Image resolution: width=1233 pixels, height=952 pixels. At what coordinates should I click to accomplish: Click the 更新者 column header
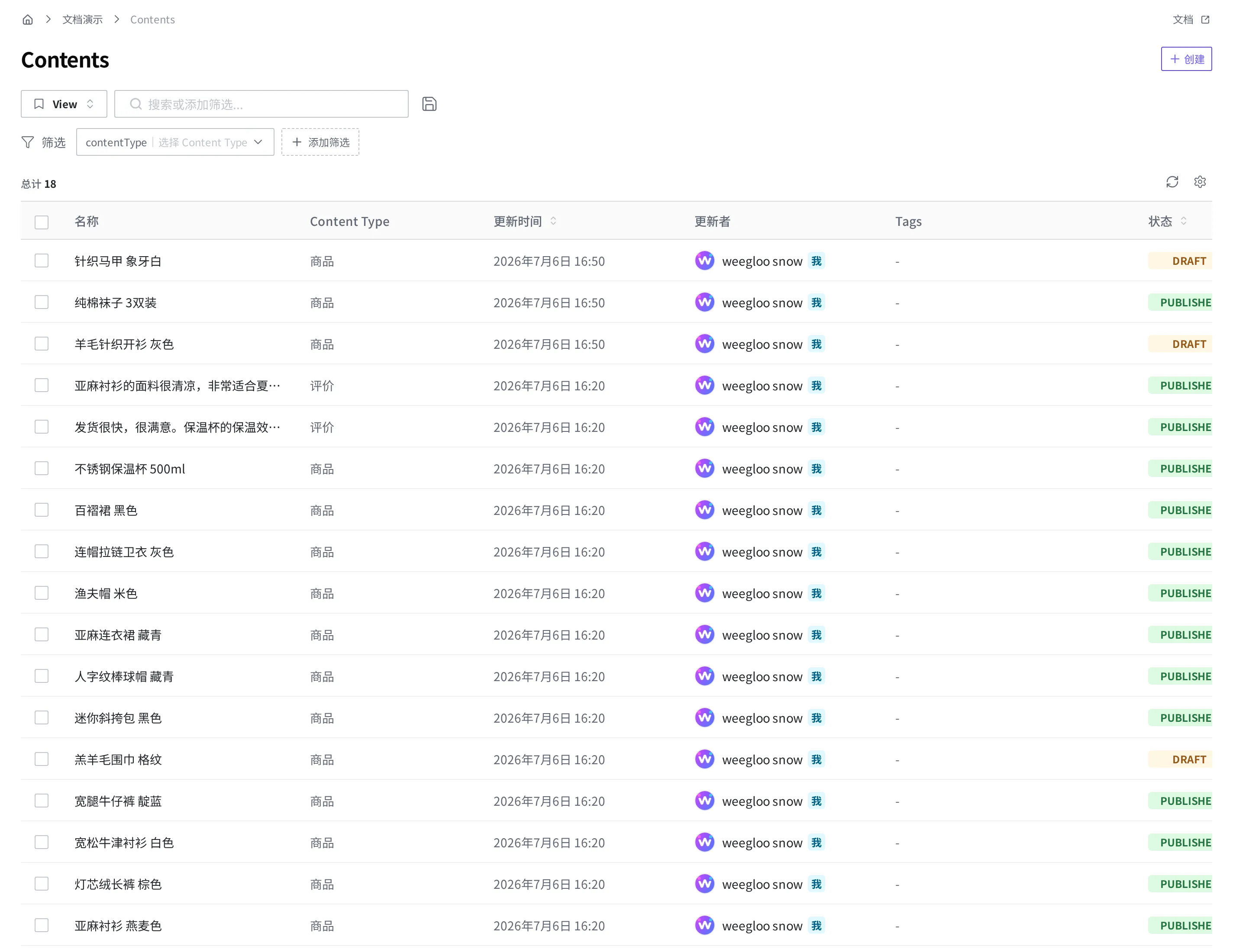coord(712,221)
